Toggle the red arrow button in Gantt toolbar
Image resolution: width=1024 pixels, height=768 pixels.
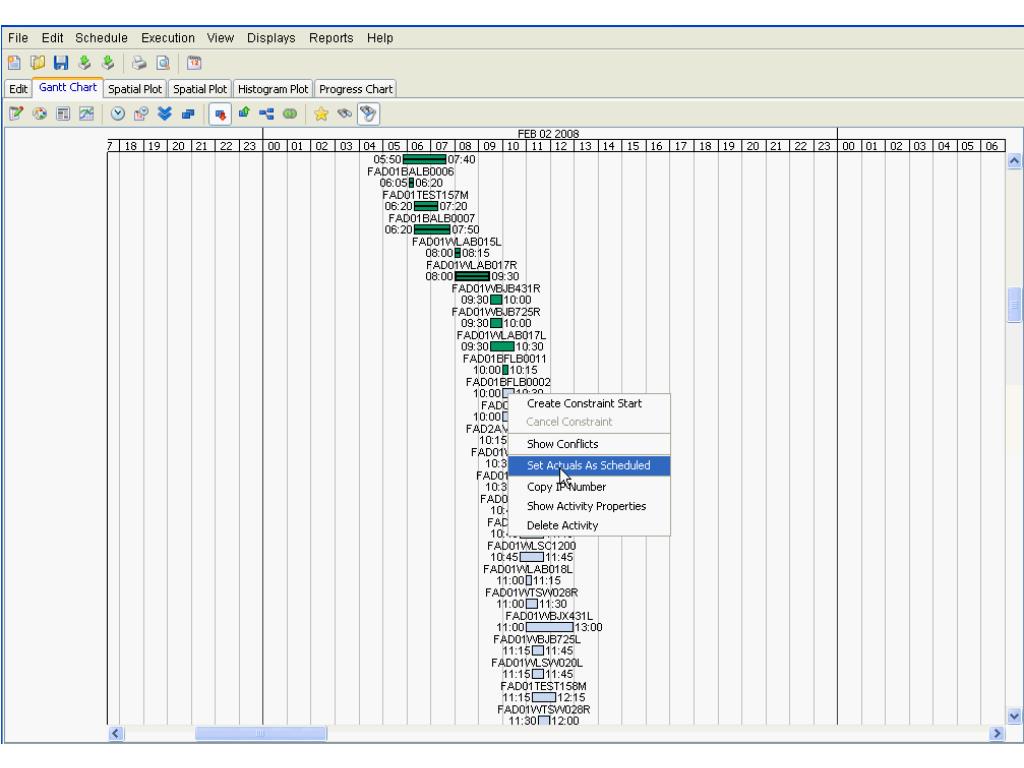220,114
